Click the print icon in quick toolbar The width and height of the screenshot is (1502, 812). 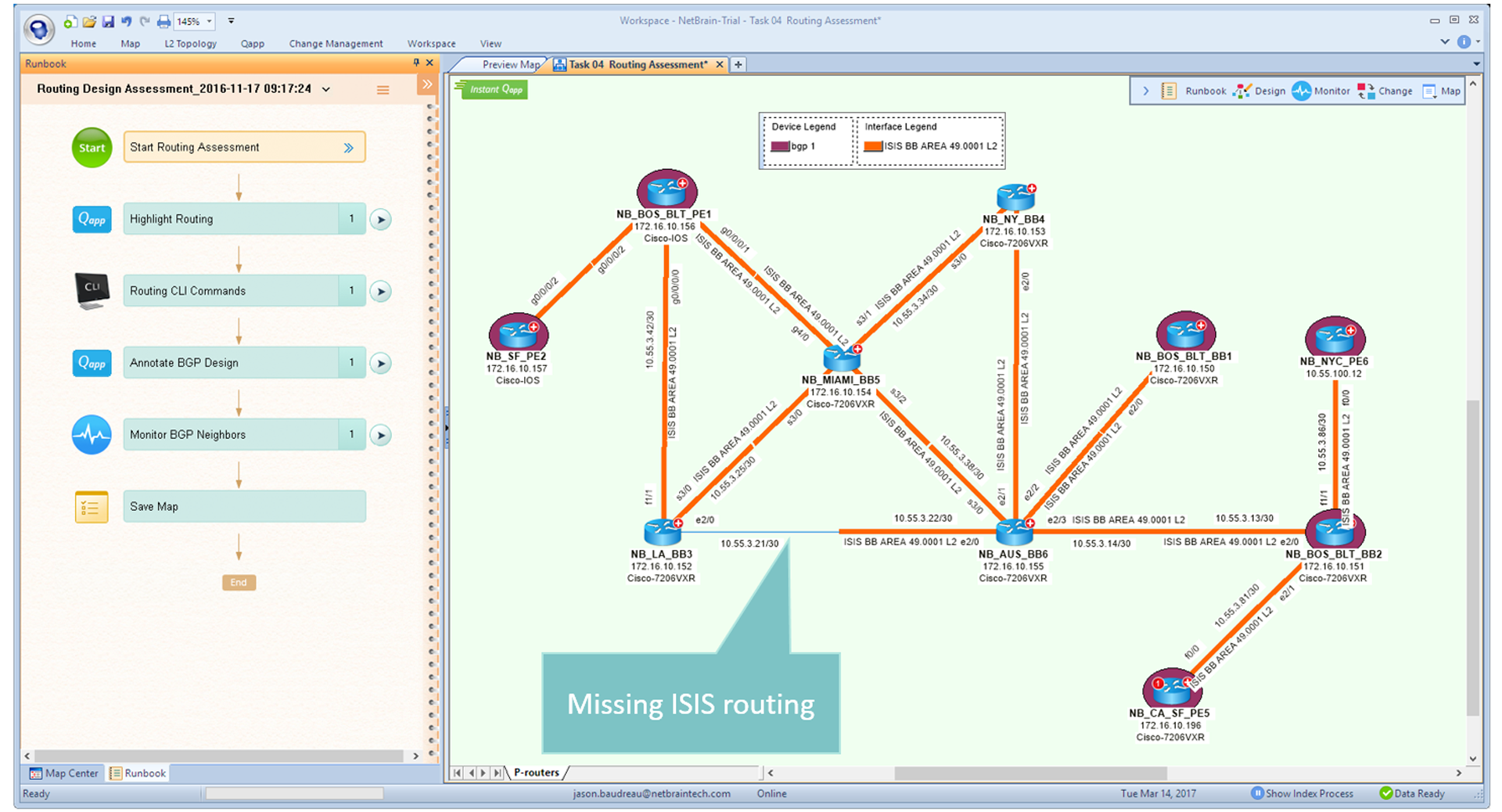[163, 21]
